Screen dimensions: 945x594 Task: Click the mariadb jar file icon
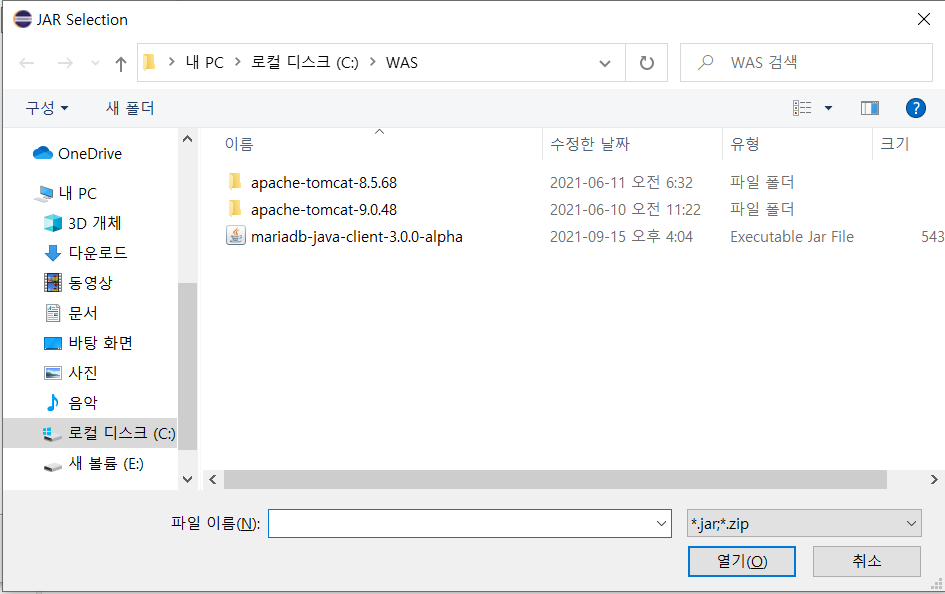(235, 236)
